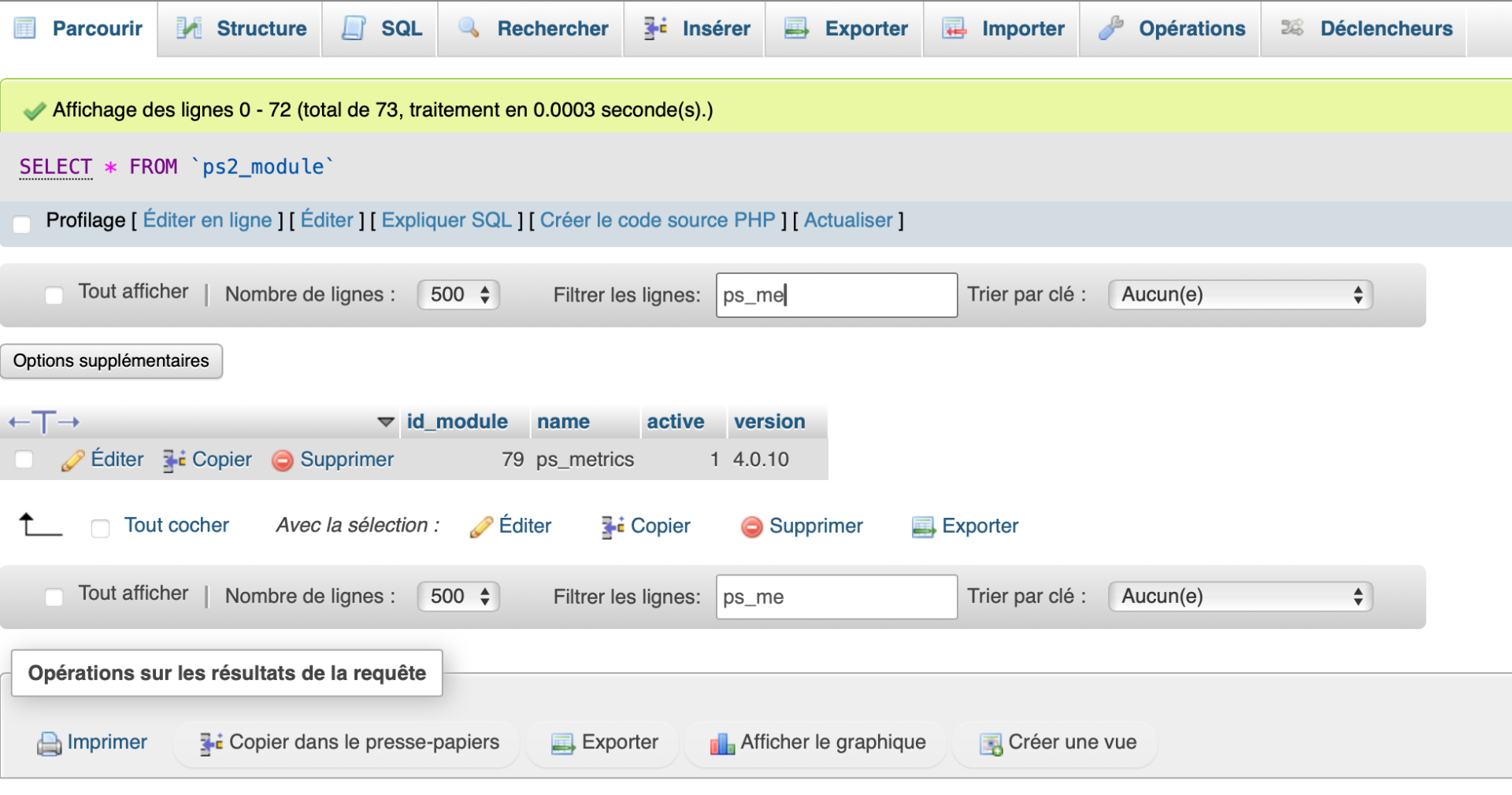Switch to the Structure tab
Screen dimensions: 1512x795
[240, 28]
